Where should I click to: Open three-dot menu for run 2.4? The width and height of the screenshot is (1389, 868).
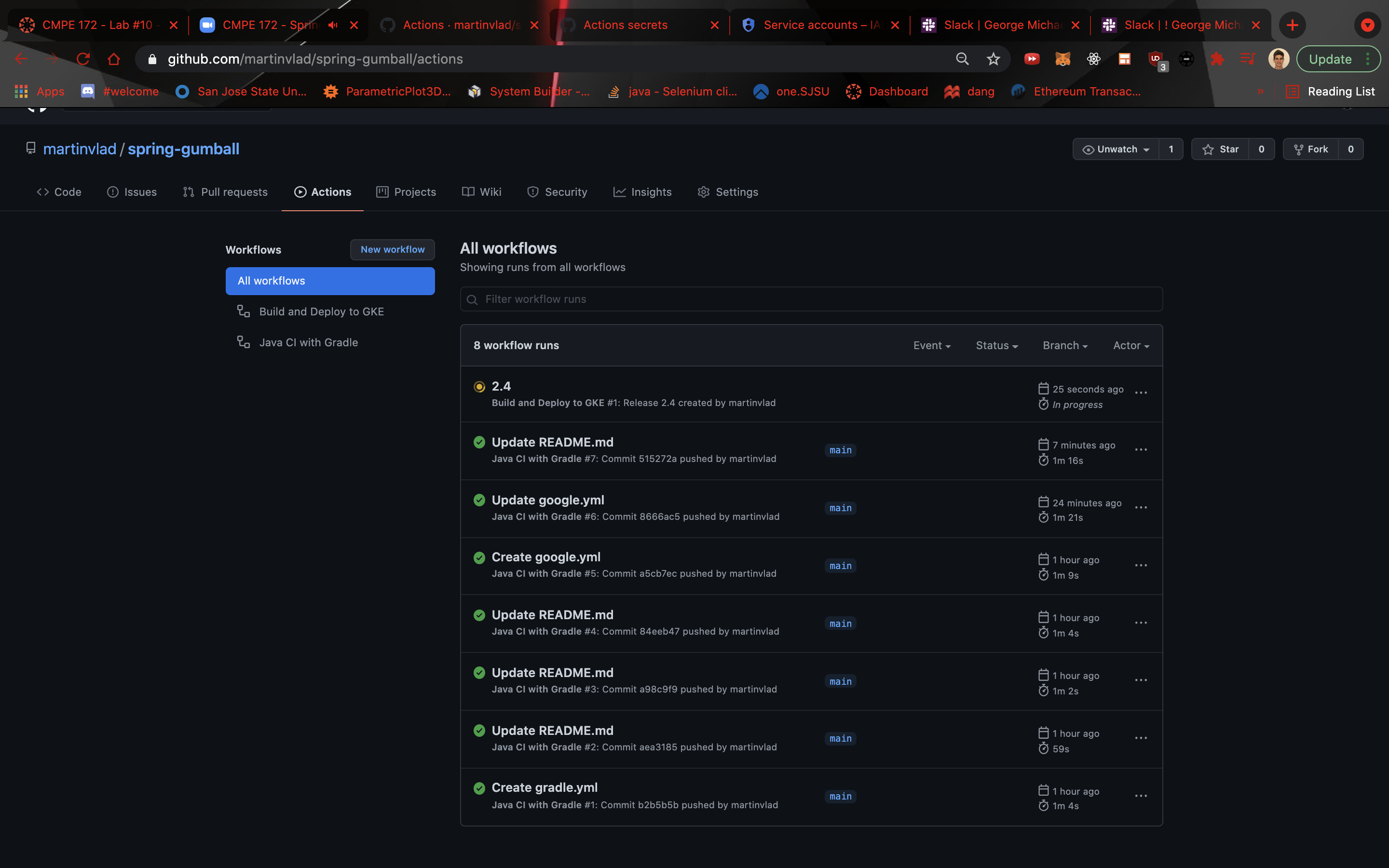1141,393
